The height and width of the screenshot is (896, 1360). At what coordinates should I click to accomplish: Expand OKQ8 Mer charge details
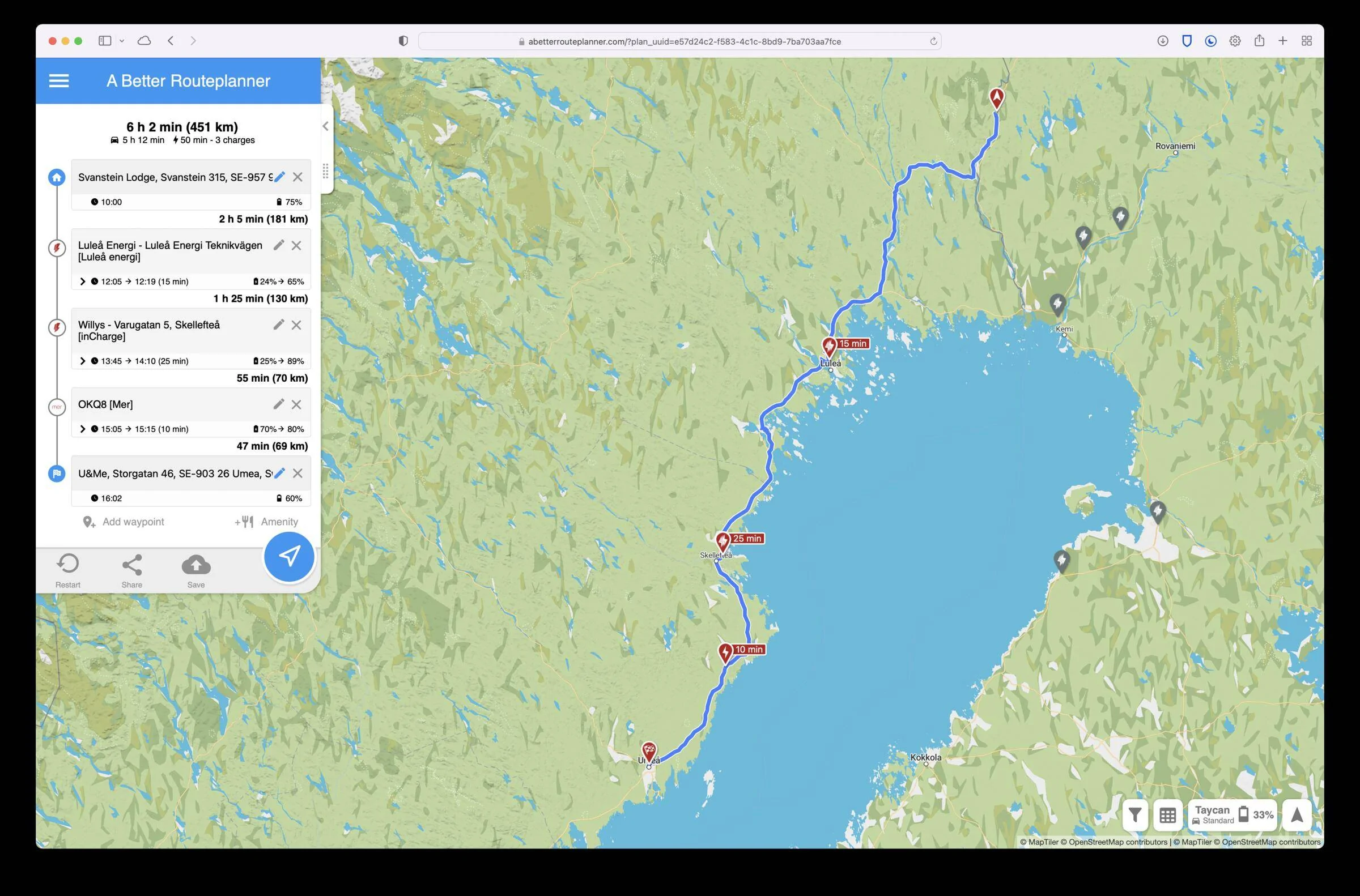[83, 429]
